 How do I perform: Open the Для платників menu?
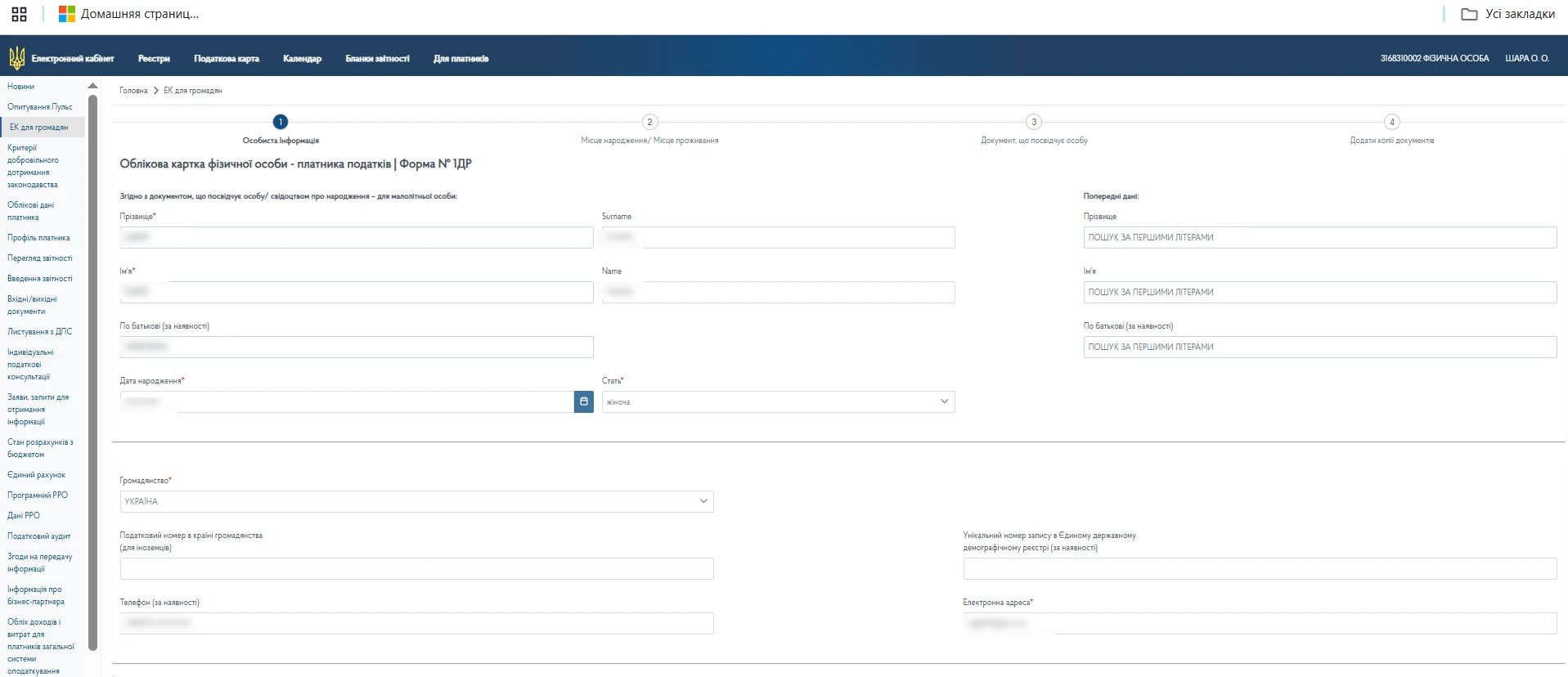(461, 59)
